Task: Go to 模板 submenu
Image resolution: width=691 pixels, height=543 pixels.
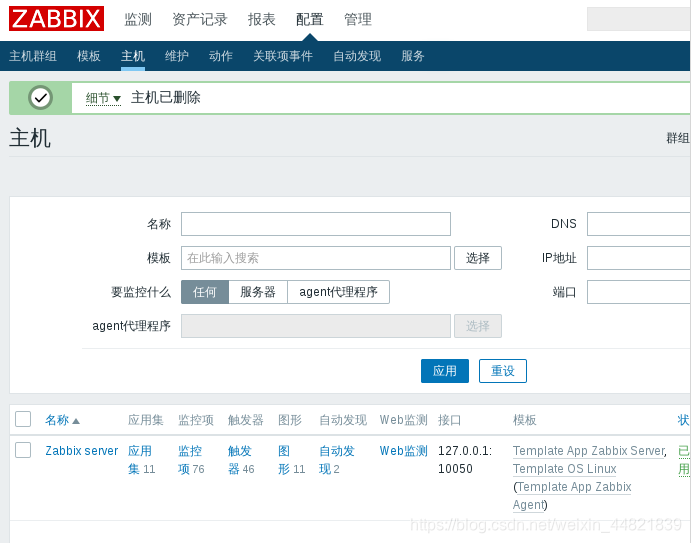Action: coord(89,56)
